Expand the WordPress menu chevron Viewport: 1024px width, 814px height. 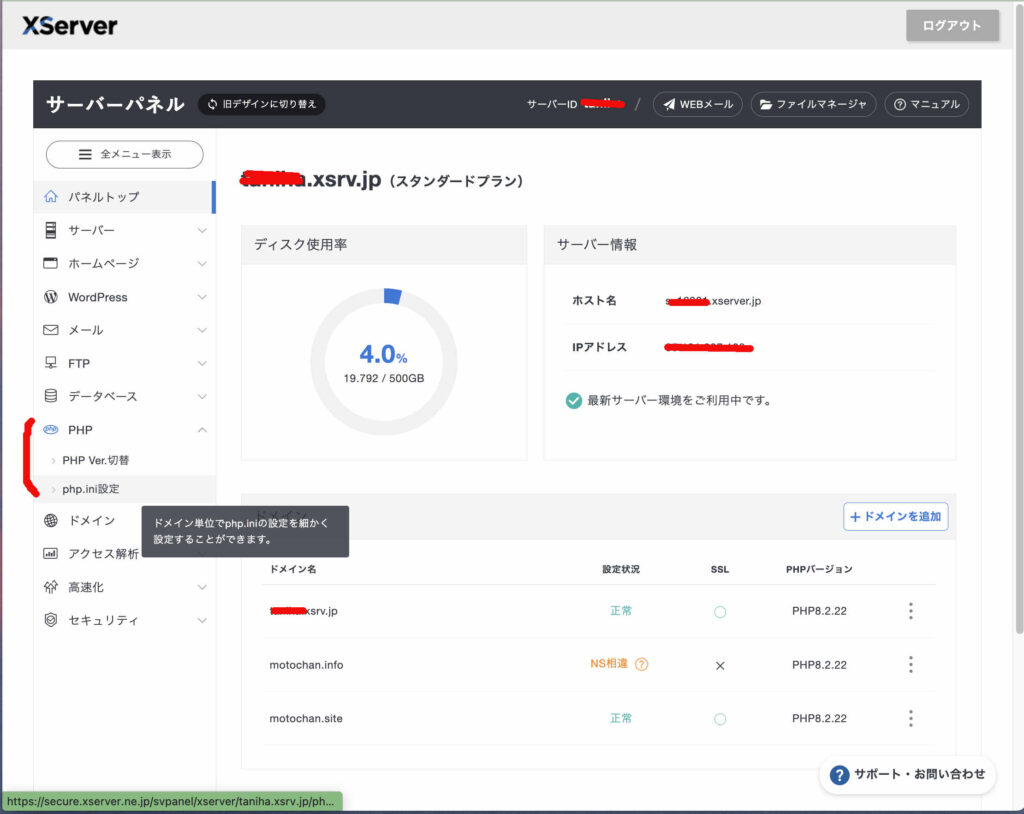[202, 297]
